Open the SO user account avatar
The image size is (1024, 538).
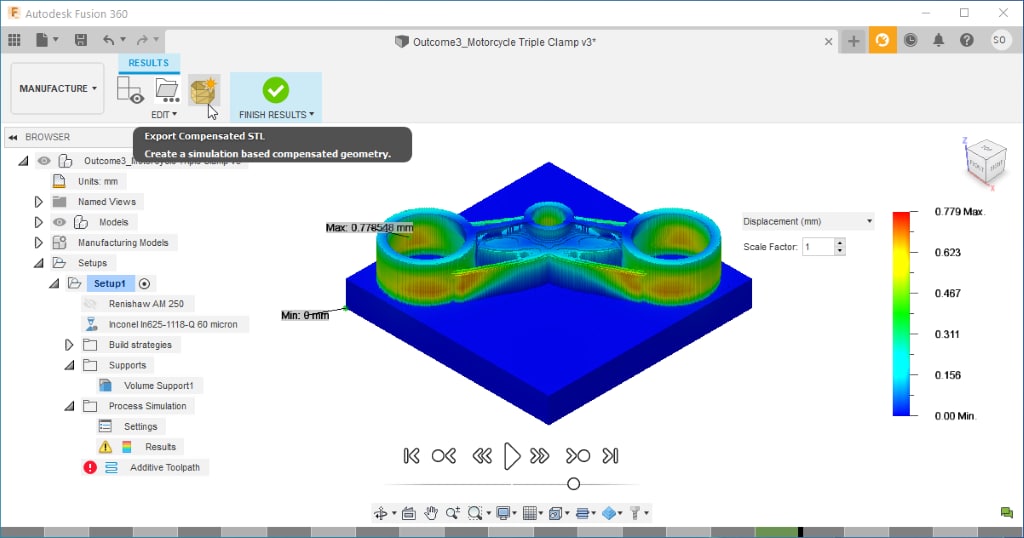click(1000, 40)
